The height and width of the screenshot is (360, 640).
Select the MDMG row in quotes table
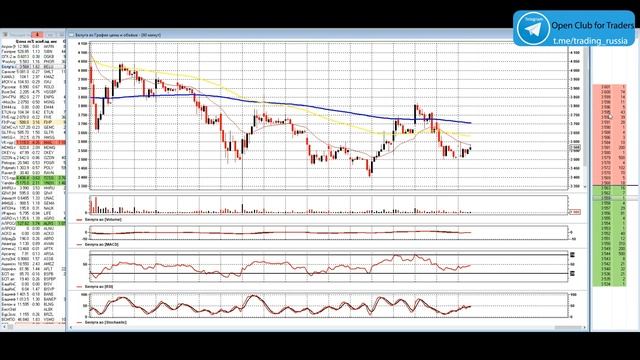click(x=33, y=147)
